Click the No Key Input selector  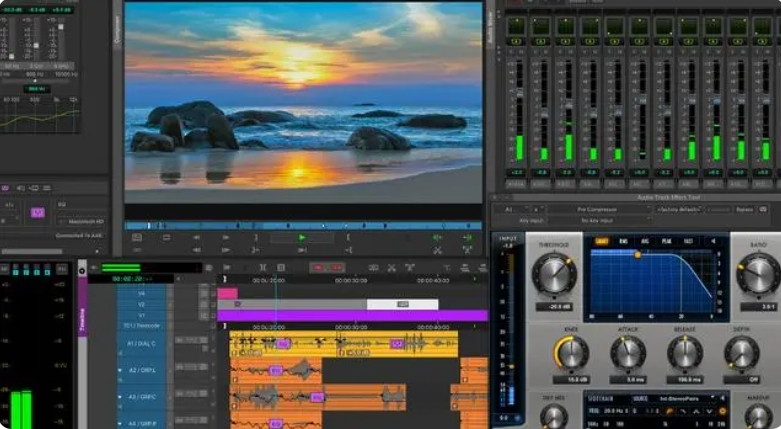pyautogui.click(x=600, y=220)
